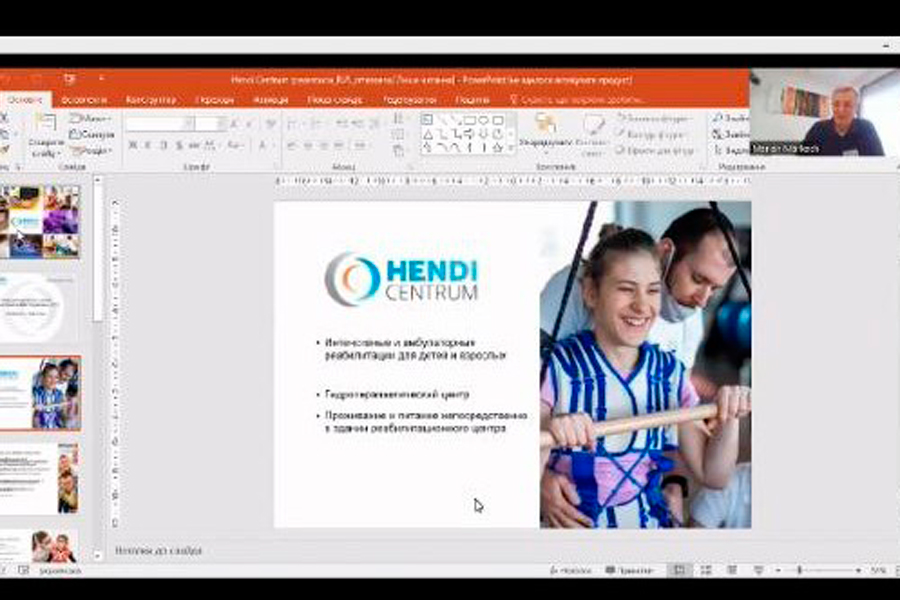Click the increase list level icon
Screen dimensions: 900x600
click(x=358, y=123)
